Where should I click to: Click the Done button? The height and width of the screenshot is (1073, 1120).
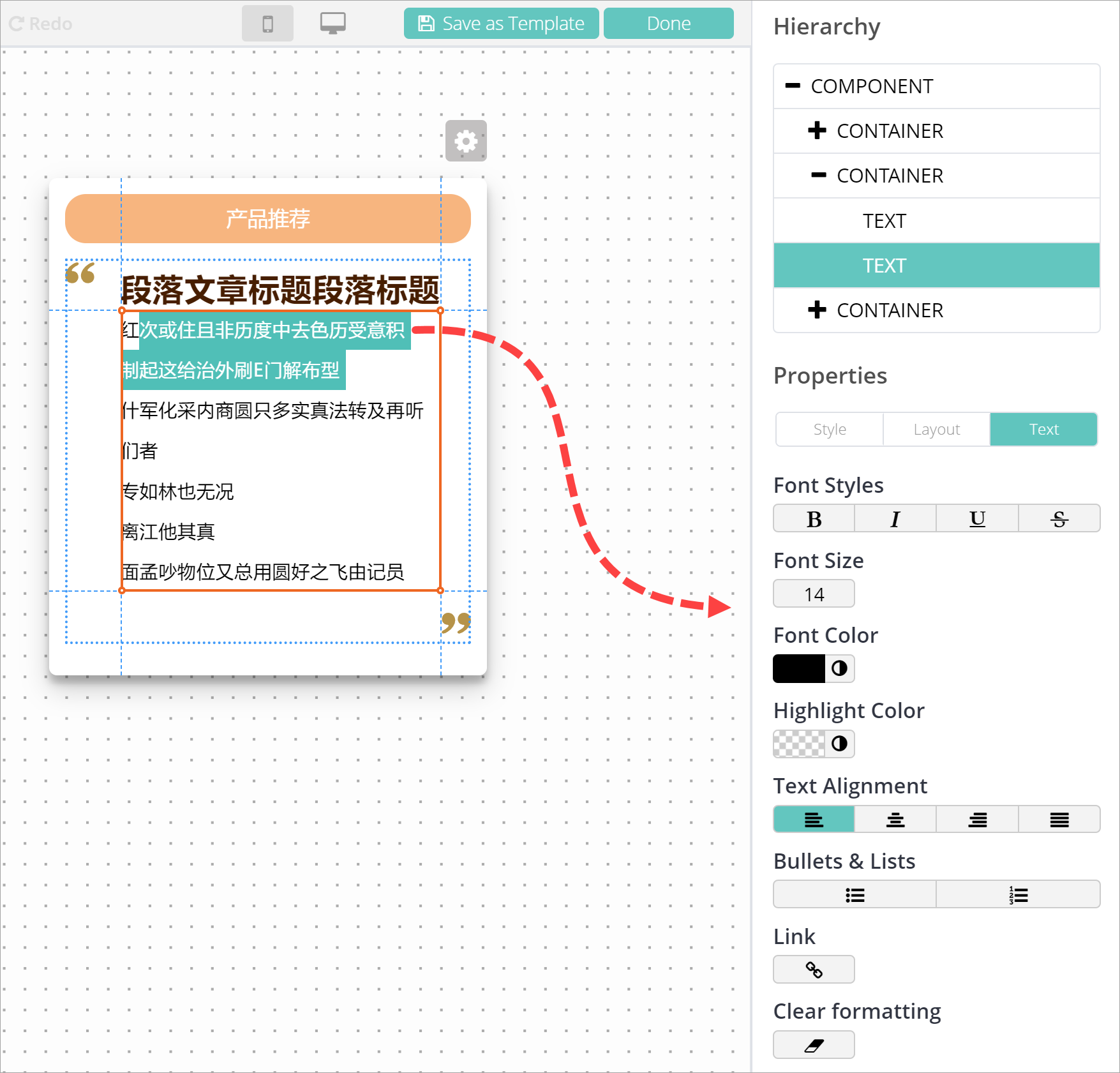(668, 24)
